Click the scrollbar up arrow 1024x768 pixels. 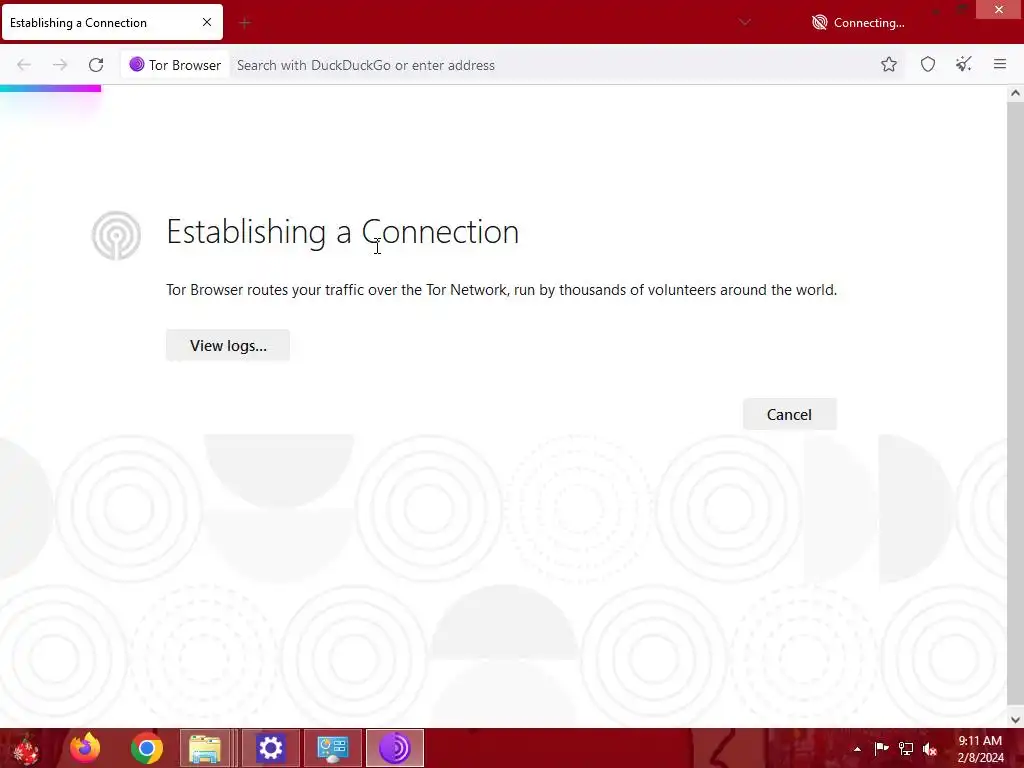[1015, 93]
